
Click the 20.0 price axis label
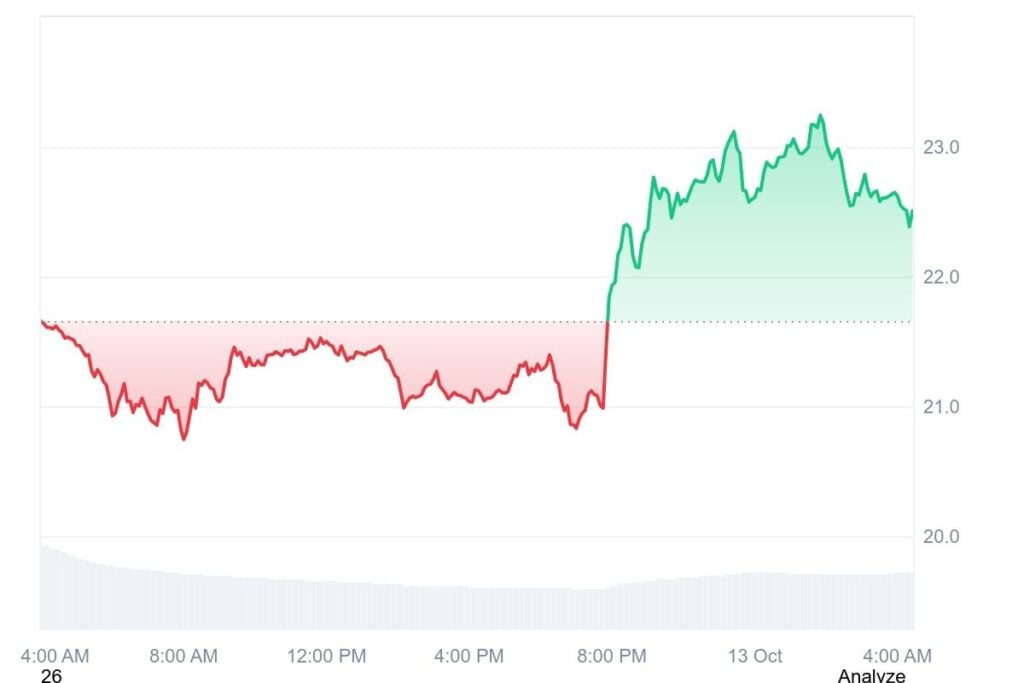(941, 536)
